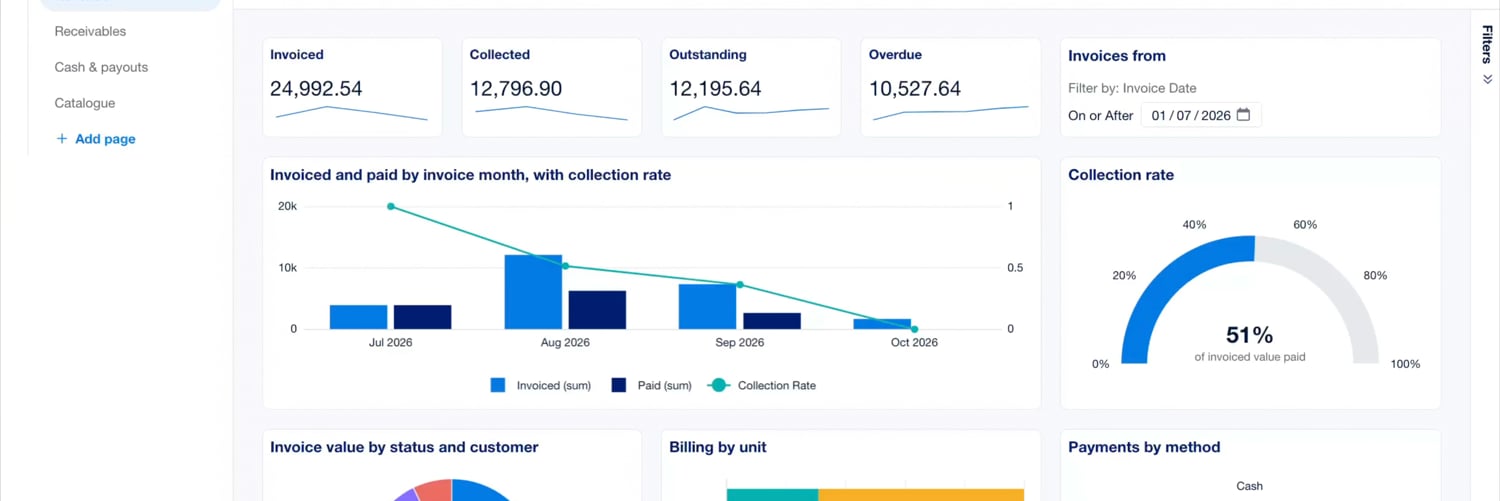
Task: Select the Sep 2026 Paid bar
Action: (x=772, y=321)
